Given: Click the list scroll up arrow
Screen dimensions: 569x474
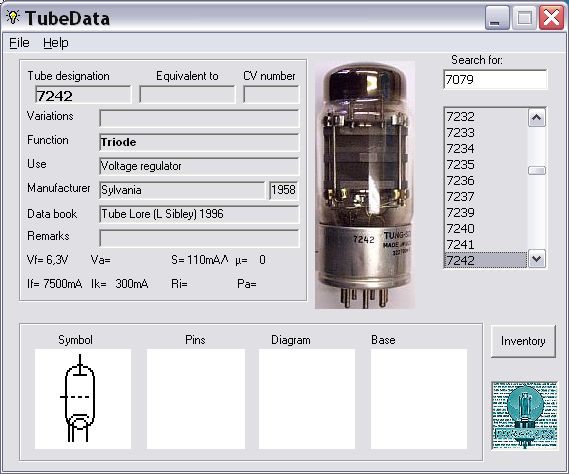Looking at the screenshot, I should tap(537, 118).
